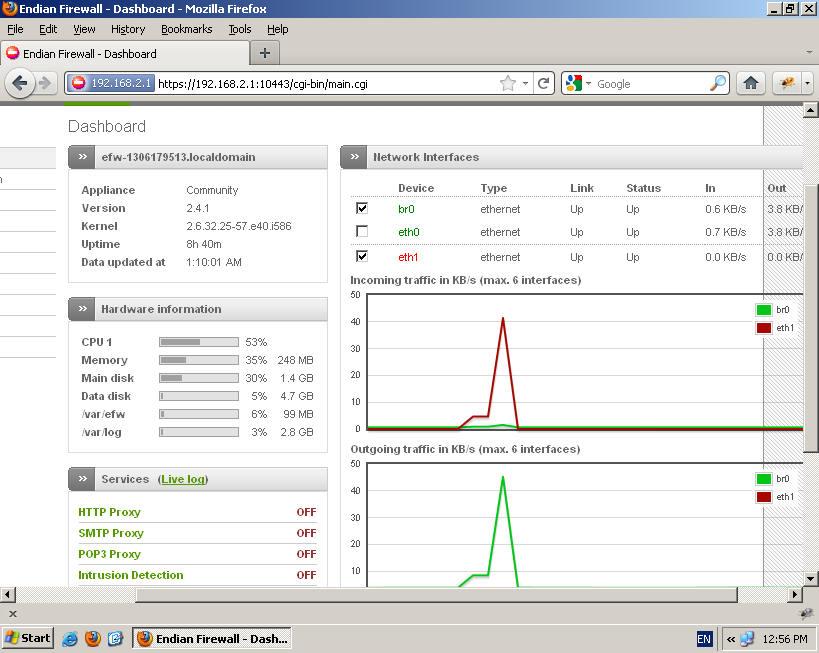Screen dimensions: 819x653
Task: Close the add-on bar with the X
Action: (x=13, y=614)
